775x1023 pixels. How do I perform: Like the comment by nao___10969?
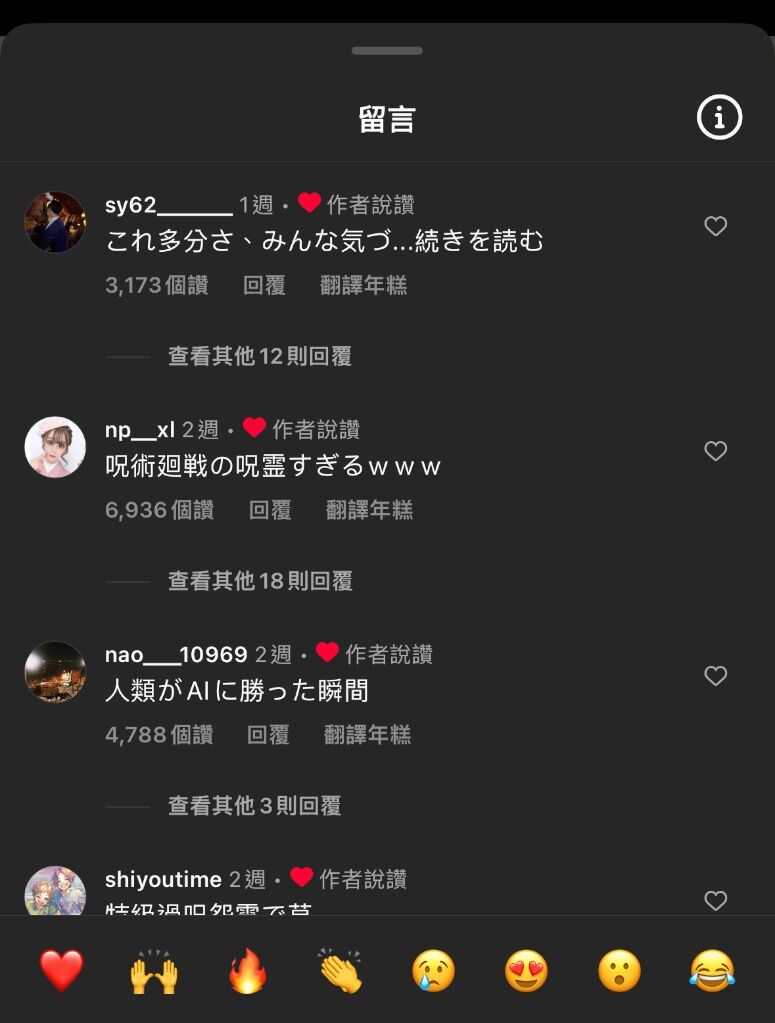click(716, 676)
